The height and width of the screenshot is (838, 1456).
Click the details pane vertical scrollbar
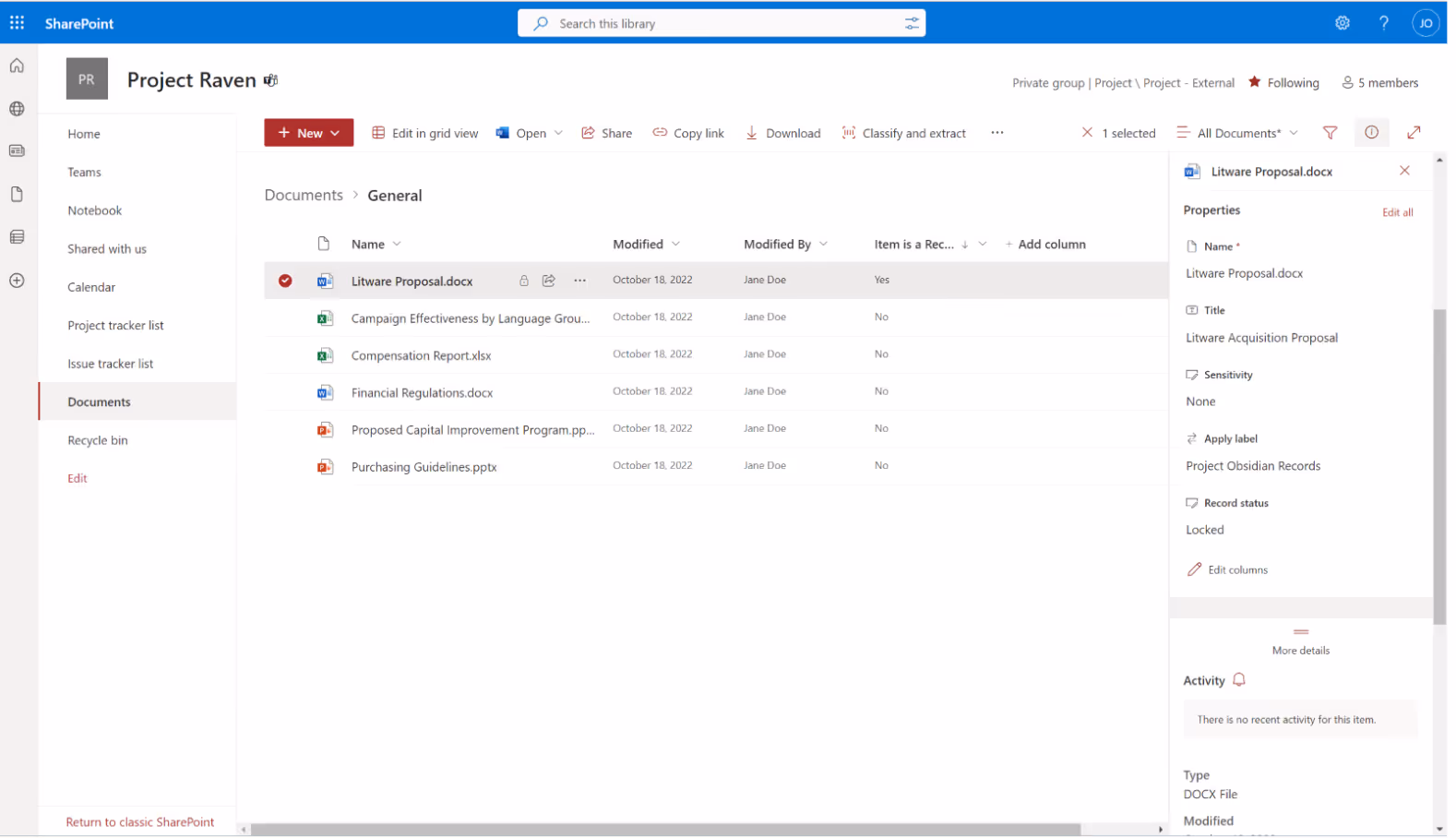click(1439, 467)
